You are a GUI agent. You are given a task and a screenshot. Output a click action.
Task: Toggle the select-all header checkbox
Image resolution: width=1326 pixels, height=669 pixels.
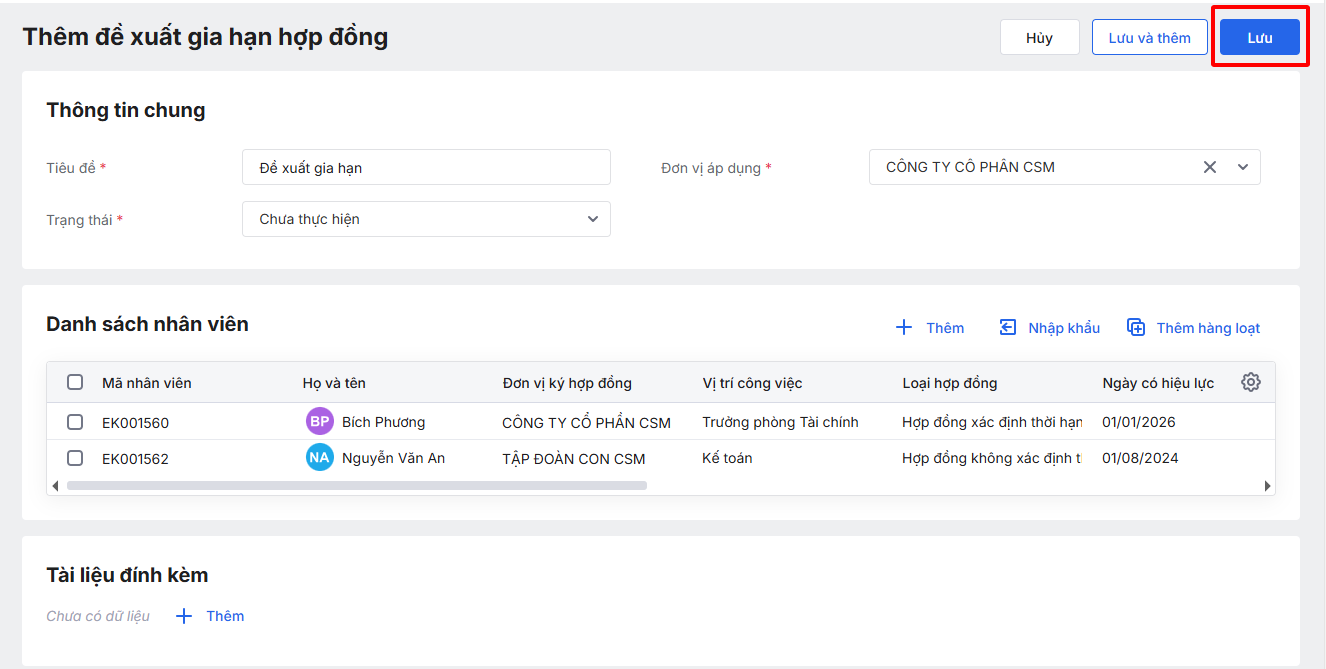[x=75, y=382]
